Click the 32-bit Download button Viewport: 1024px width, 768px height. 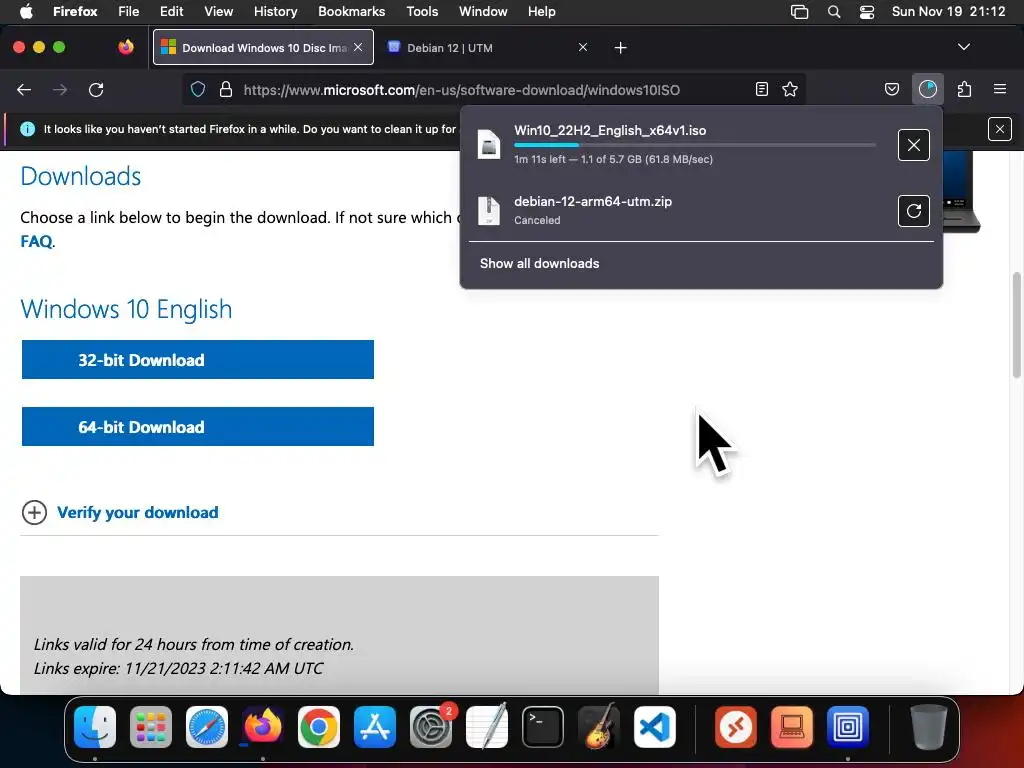[x=198, y=360]
